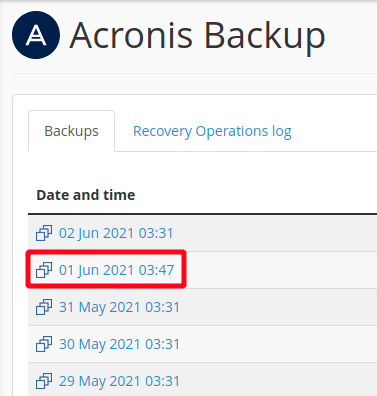Switch to the Backups tab
Viewport: 377px width, 396px height.
(x=71, y=131)
